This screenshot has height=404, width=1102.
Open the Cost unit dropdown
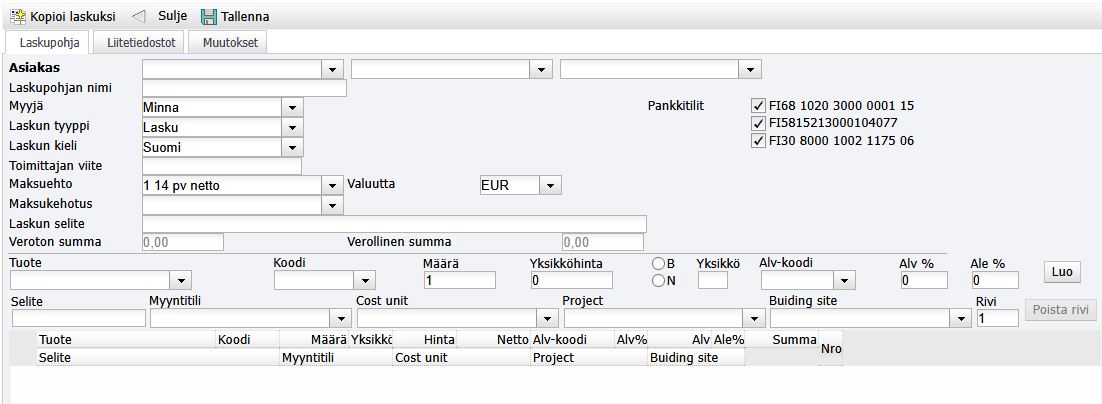[x=547, y=318]
